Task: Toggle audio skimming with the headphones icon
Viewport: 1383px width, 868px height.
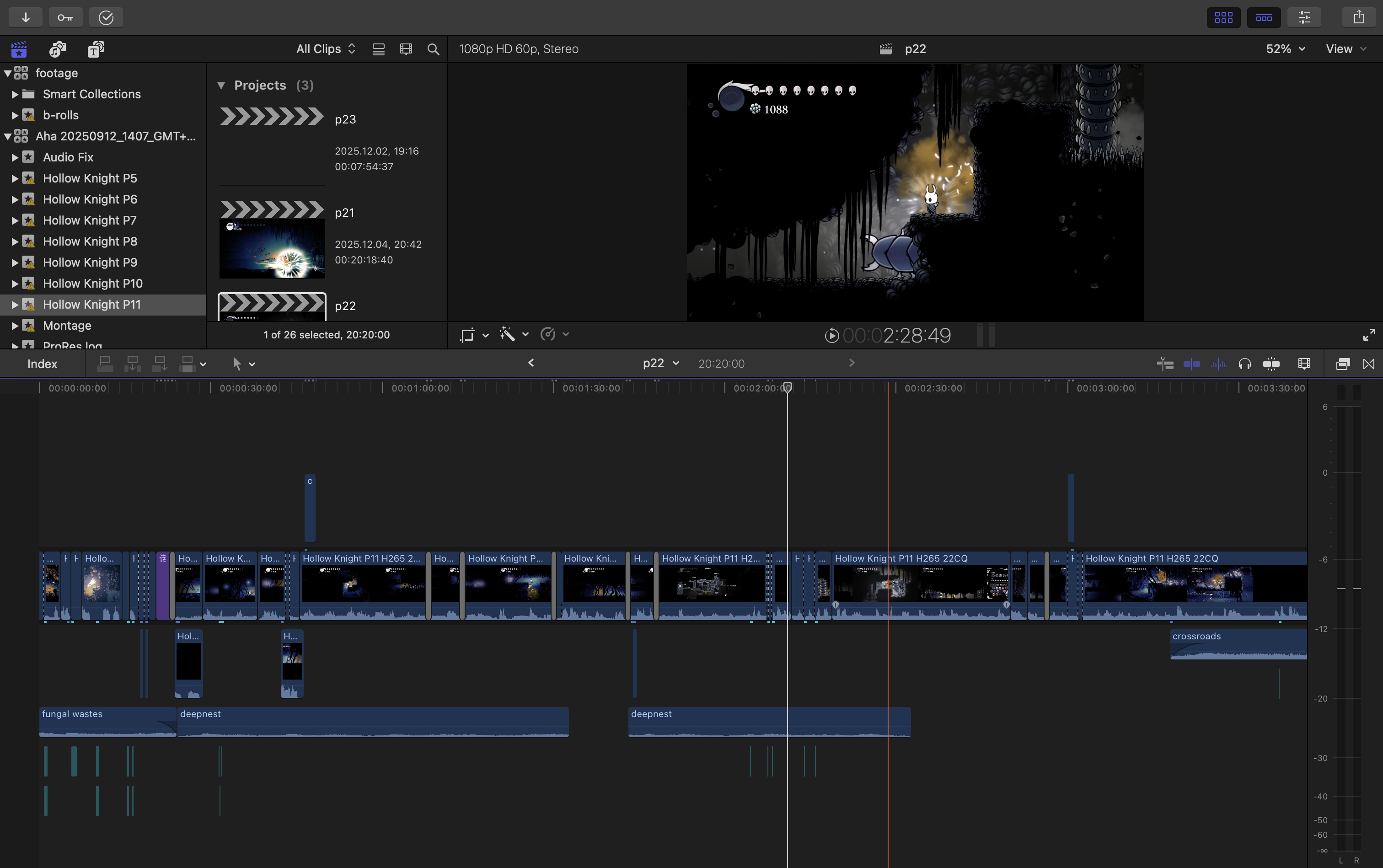Action: click(1244, 364)
